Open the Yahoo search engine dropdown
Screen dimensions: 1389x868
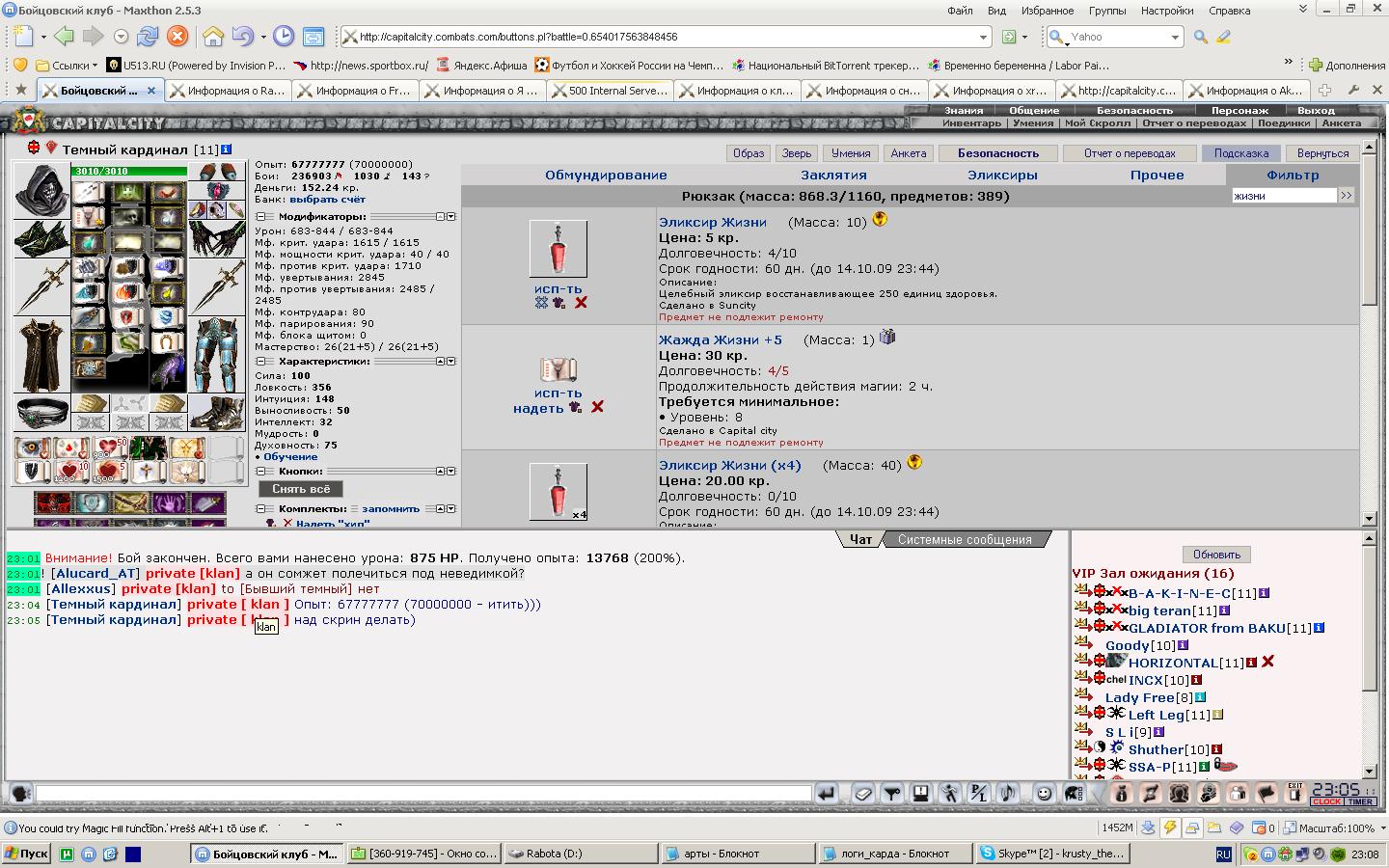[x=1174, y=38]
